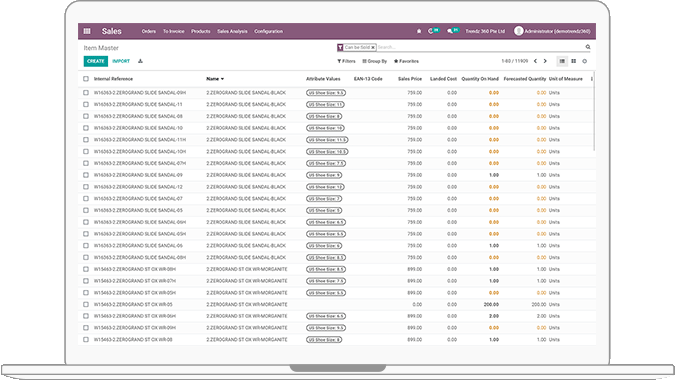The height and width of the screenshot is (380, 675).
Task: Open the Group By dropdown
Action: [x=375, y=61]
